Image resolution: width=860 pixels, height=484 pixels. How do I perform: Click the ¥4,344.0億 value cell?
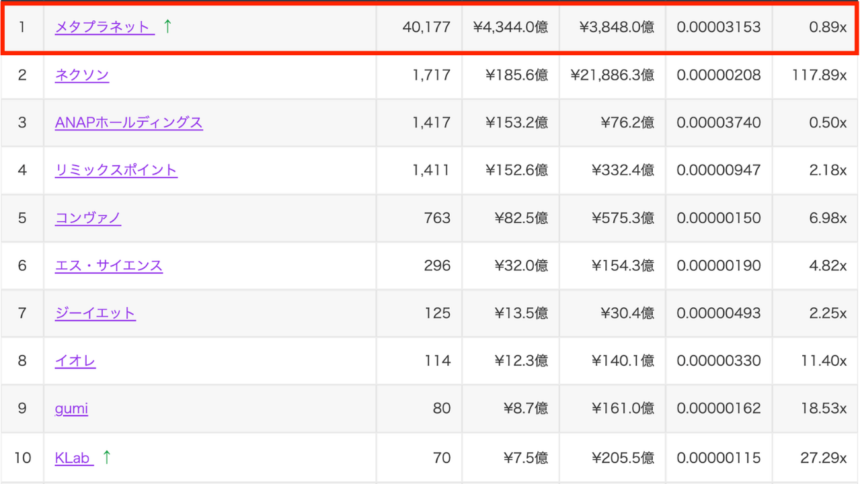[510, 27]
